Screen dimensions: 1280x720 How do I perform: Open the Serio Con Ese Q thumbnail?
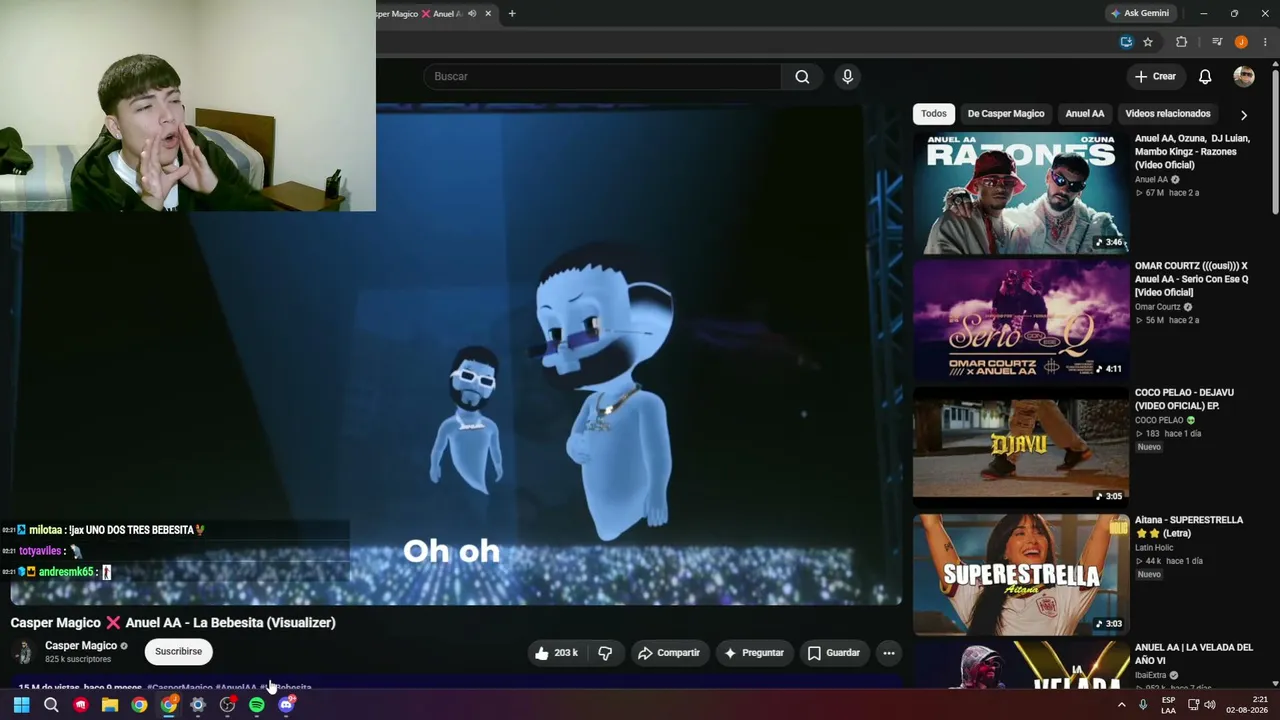pyautogui.click(x=1020, y=320)
